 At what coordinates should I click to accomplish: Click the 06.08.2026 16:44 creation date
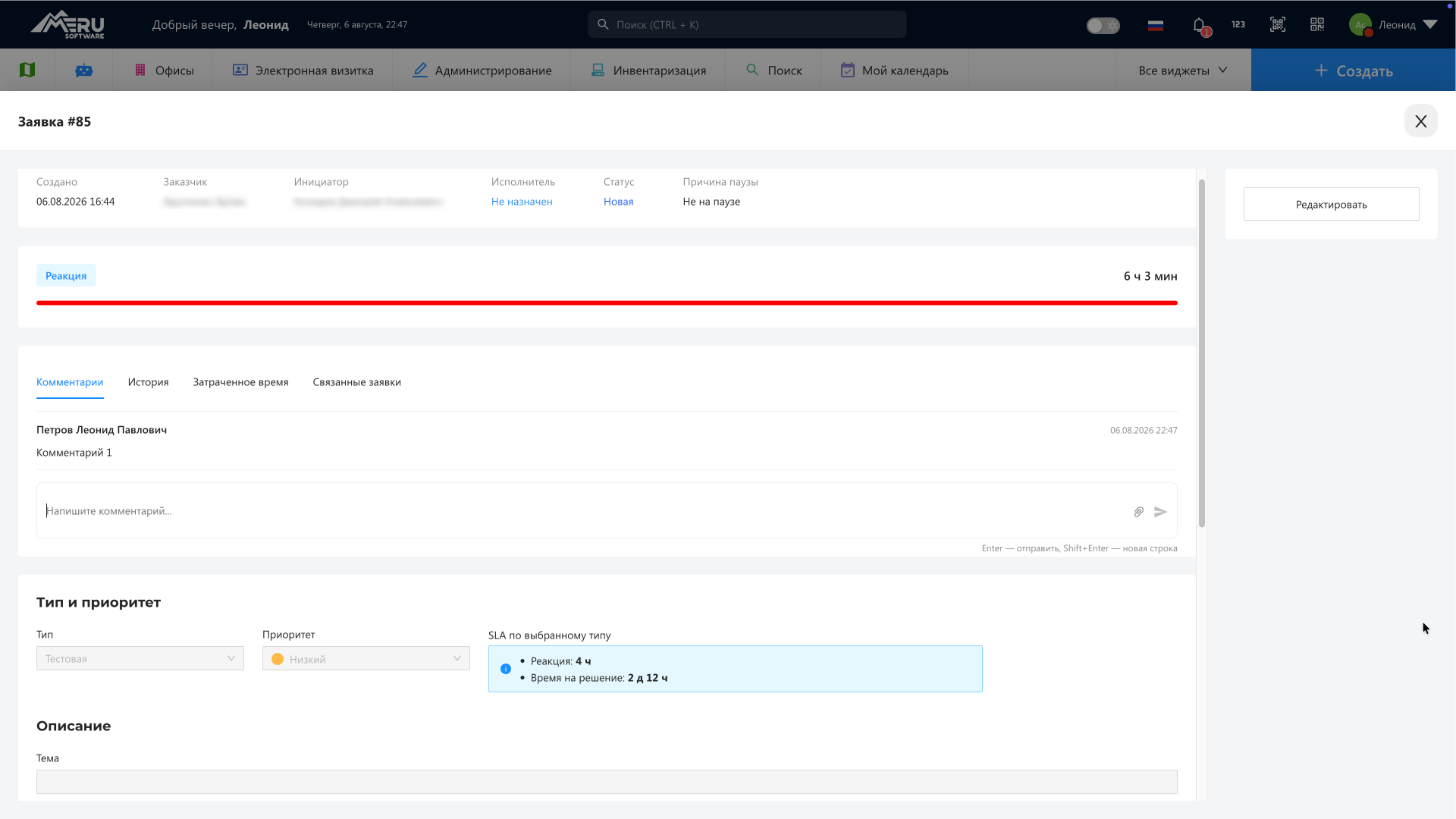point(76,202)
